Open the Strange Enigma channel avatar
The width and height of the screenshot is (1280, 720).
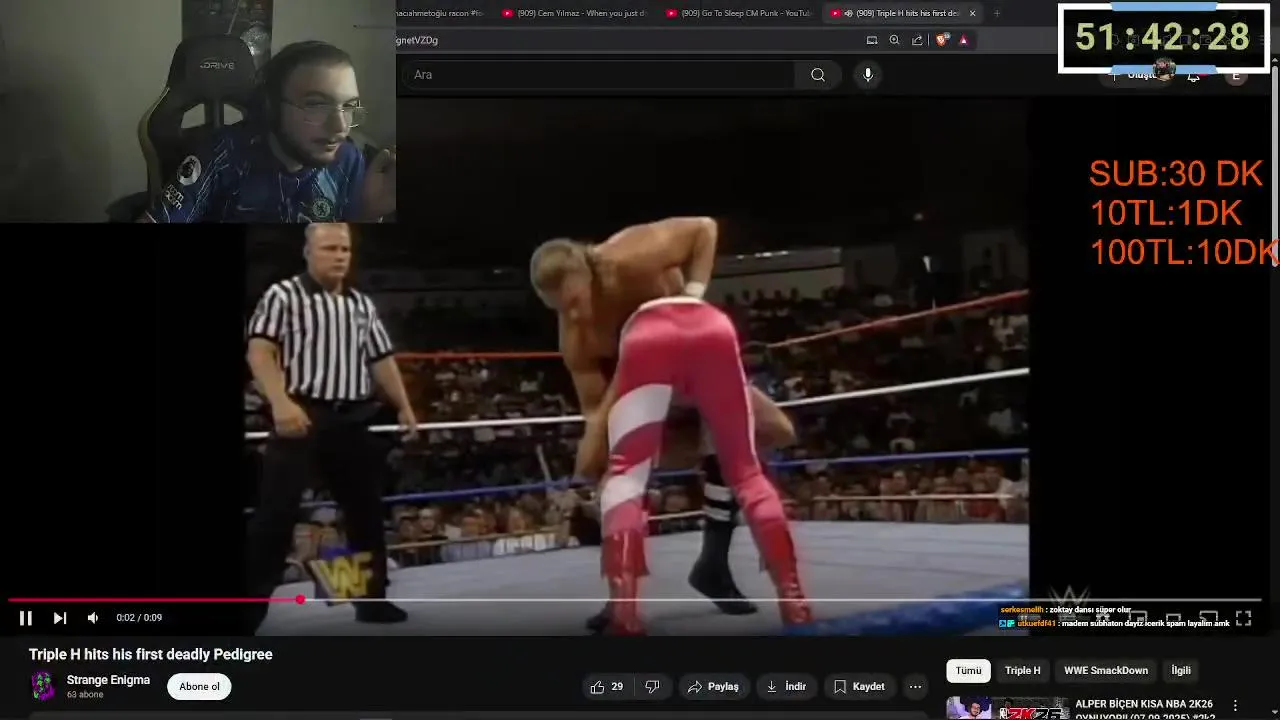[43, 686]
